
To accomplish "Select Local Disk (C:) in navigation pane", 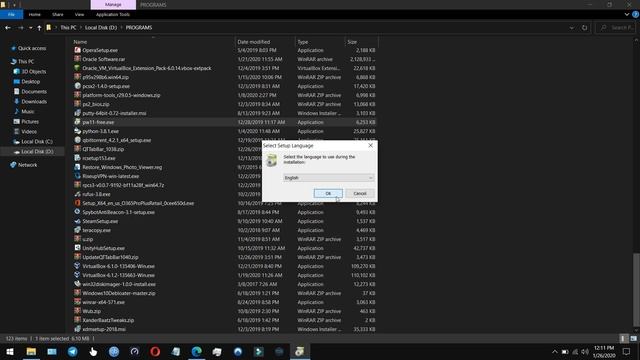I will click(x=37, y=142).
